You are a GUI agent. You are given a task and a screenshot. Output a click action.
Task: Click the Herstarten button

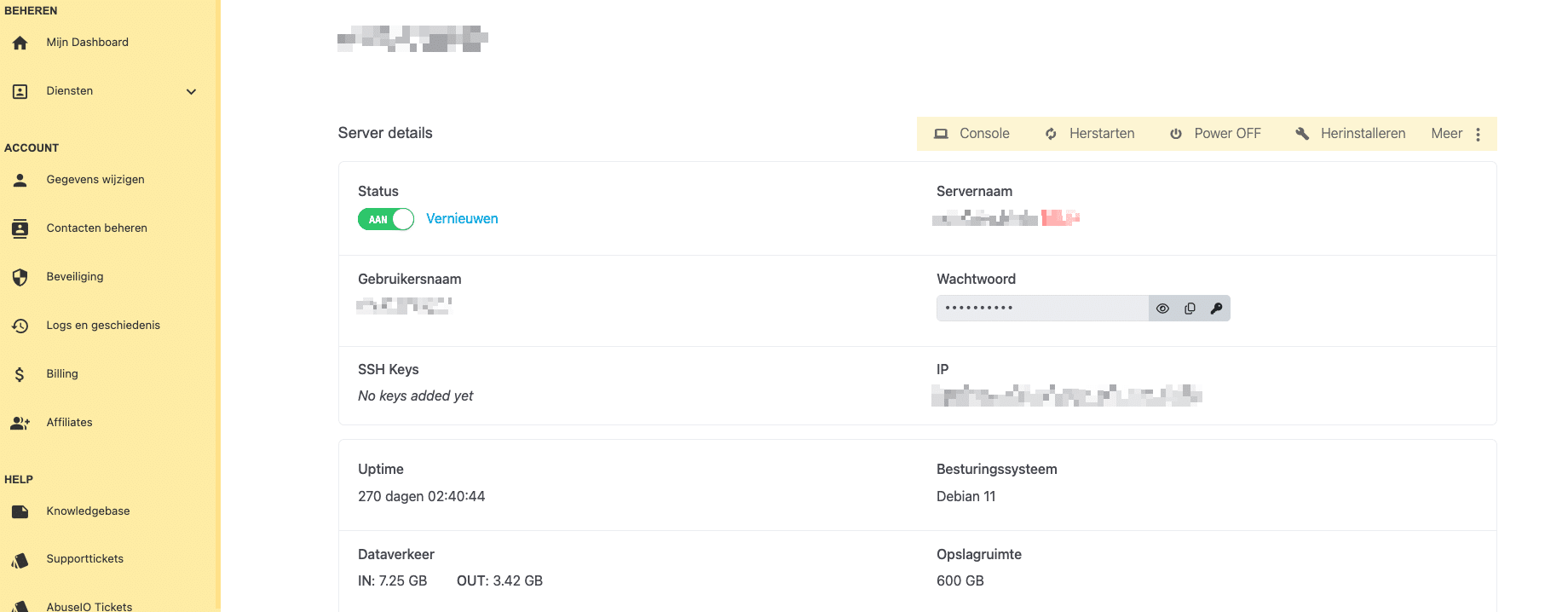click(x=1090, y=134)
